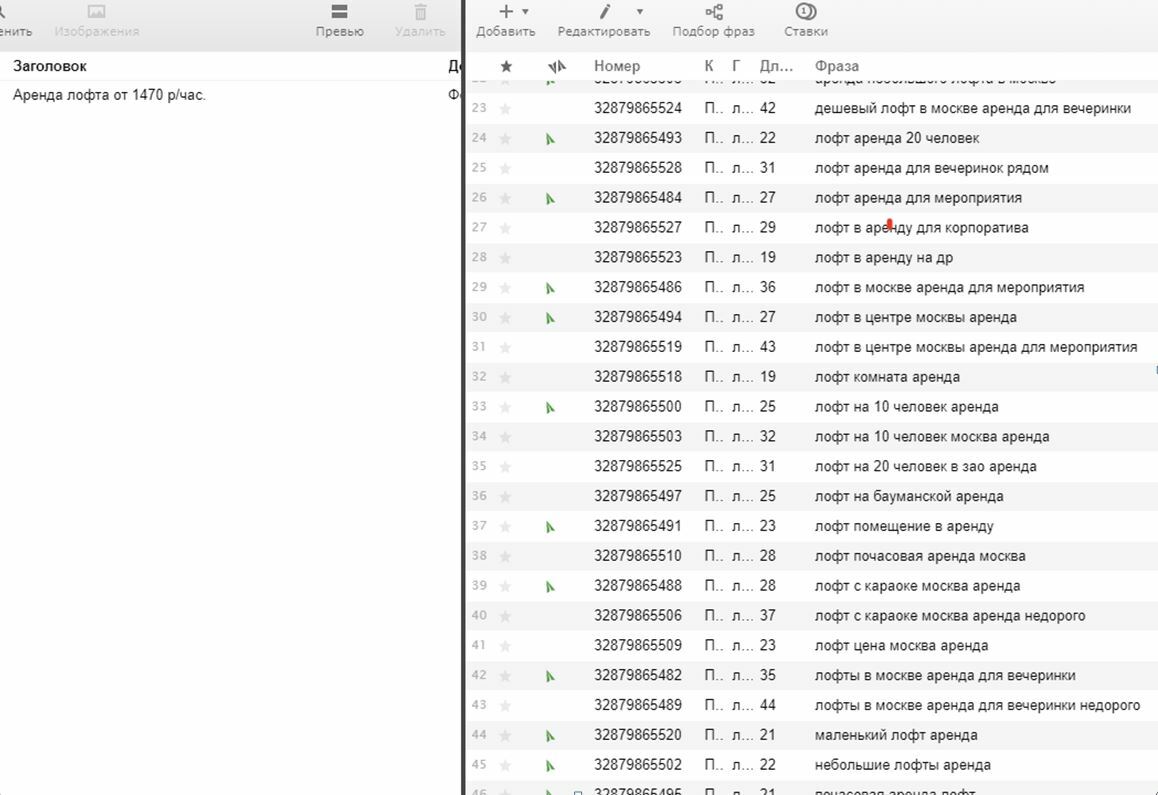1158x795 pixels.
Task: Select phrase 'лофт на бауманской аренда'
Action: 909,497
